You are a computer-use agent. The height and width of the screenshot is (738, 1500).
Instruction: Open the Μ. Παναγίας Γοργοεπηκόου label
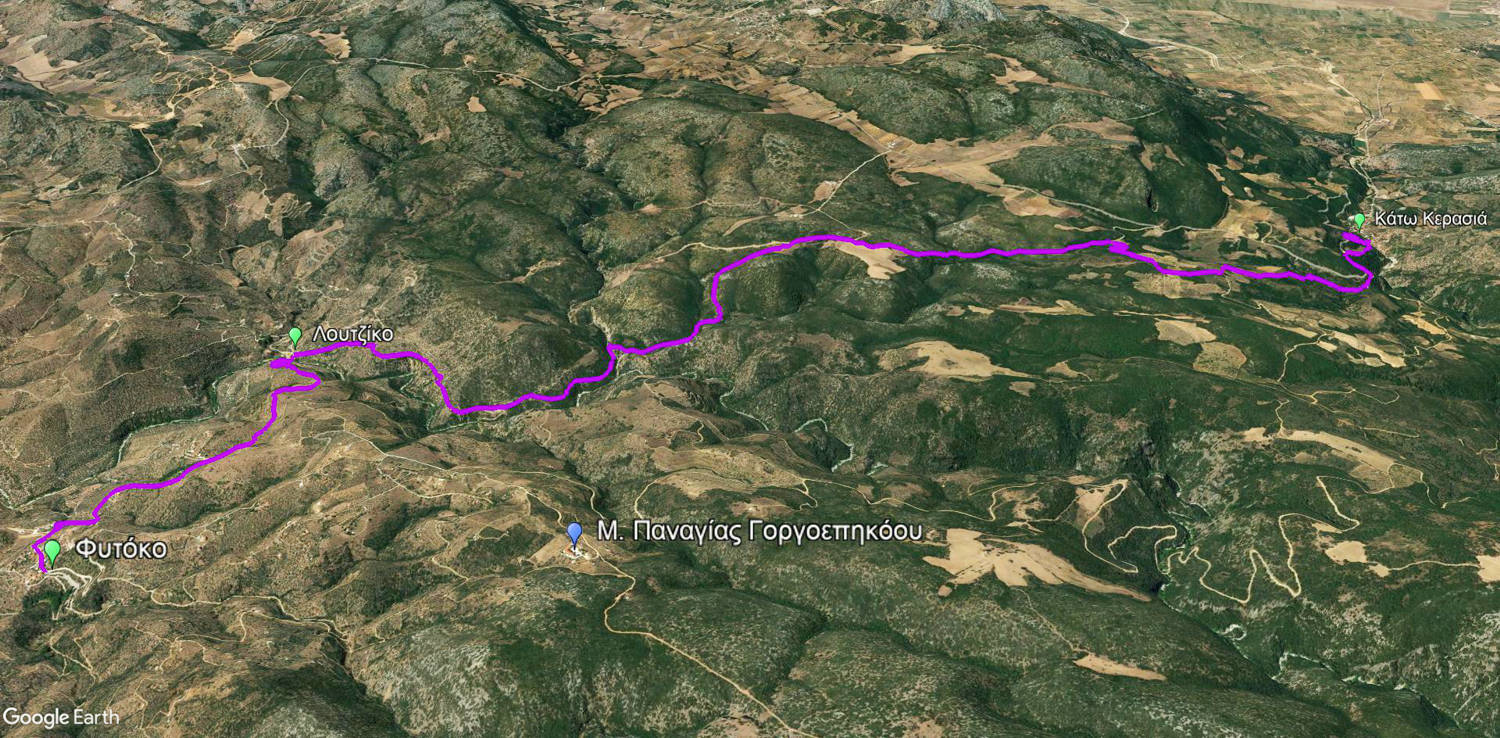(759, 532)
